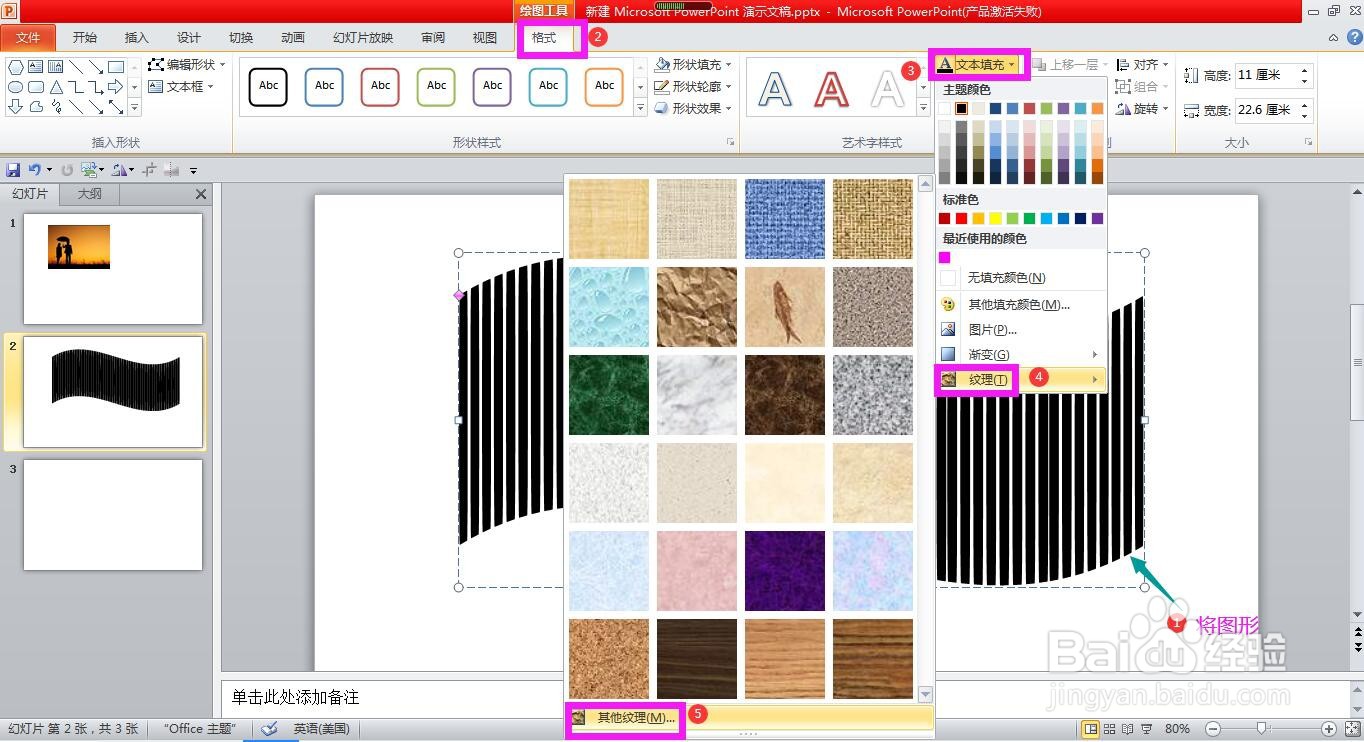Image resolution: width=1364 pixels, height=742 pixels.
Task: Select the blue denim texture
Action: pos(785,219)
